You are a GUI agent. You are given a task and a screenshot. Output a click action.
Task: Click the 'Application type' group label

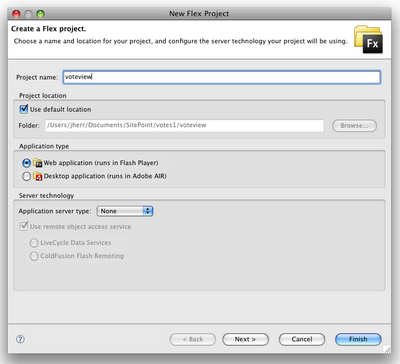[x=44, y=146]
